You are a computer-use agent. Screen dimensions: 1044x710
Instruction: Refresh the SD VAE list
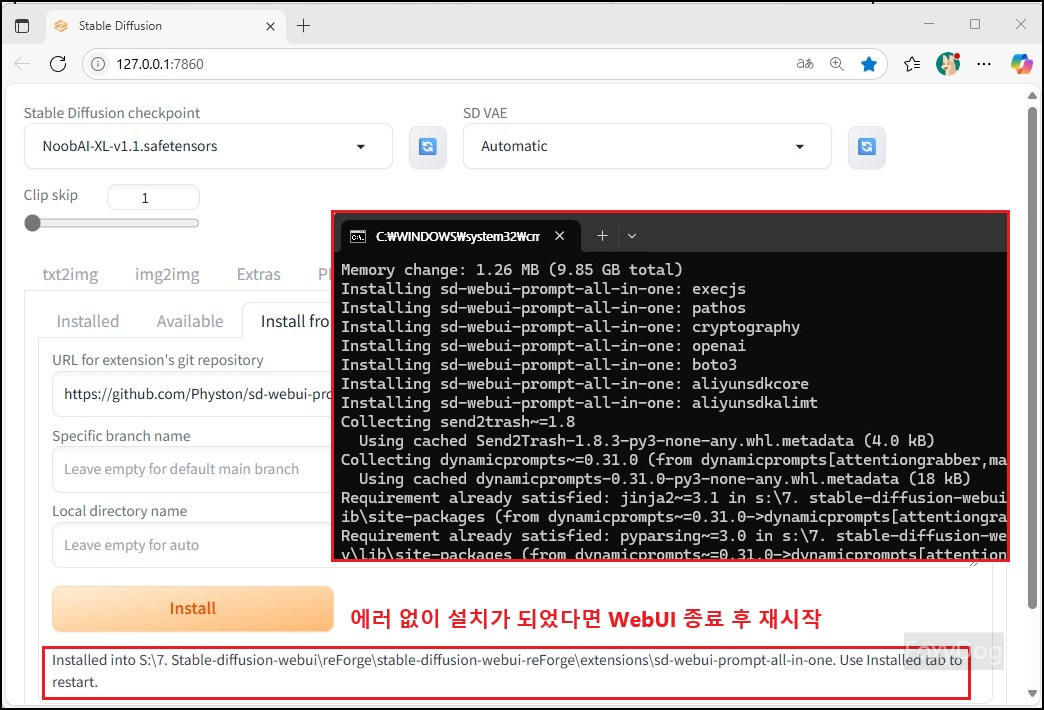[x=867, y=147]
